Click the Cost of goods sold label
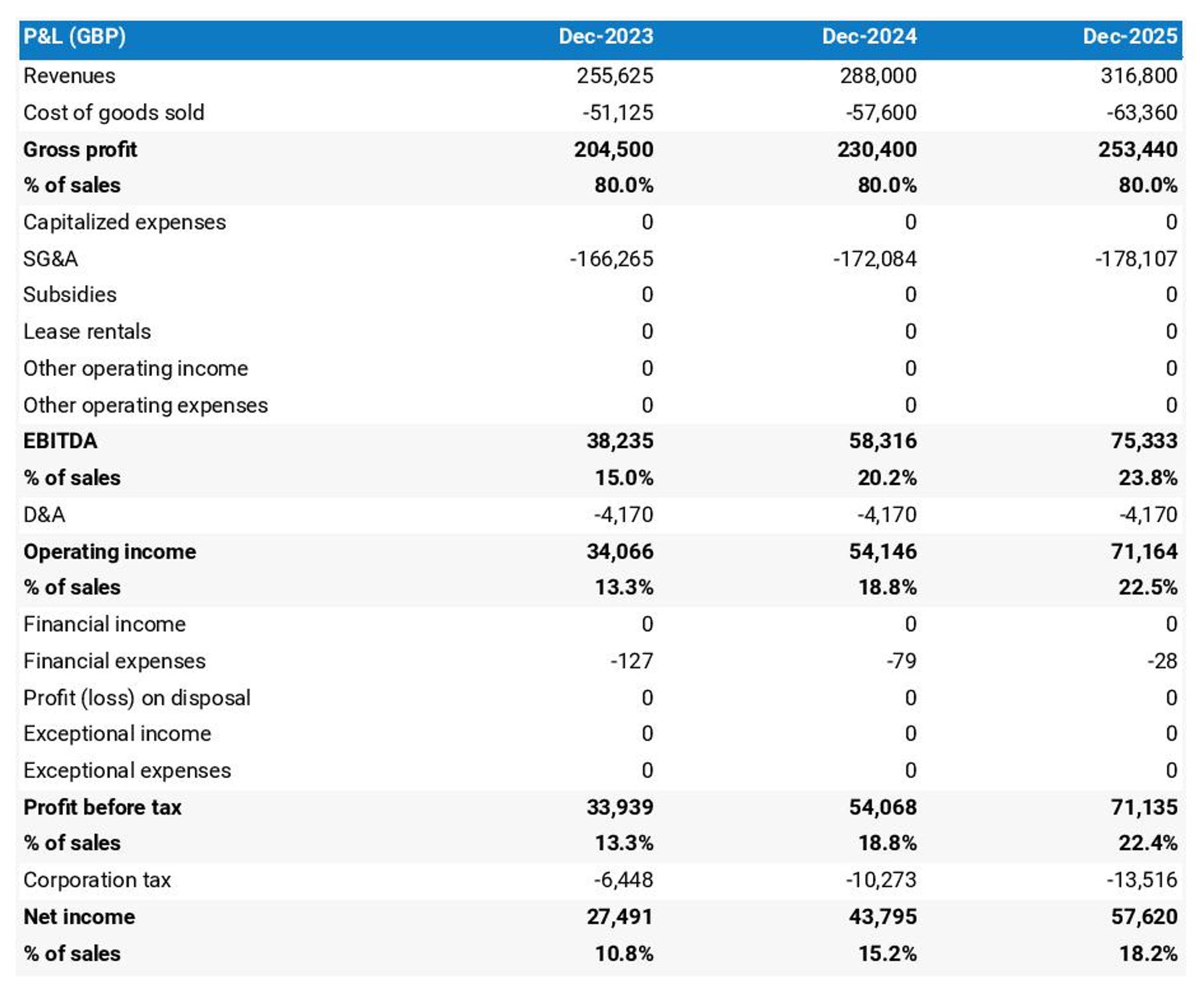 114,112
